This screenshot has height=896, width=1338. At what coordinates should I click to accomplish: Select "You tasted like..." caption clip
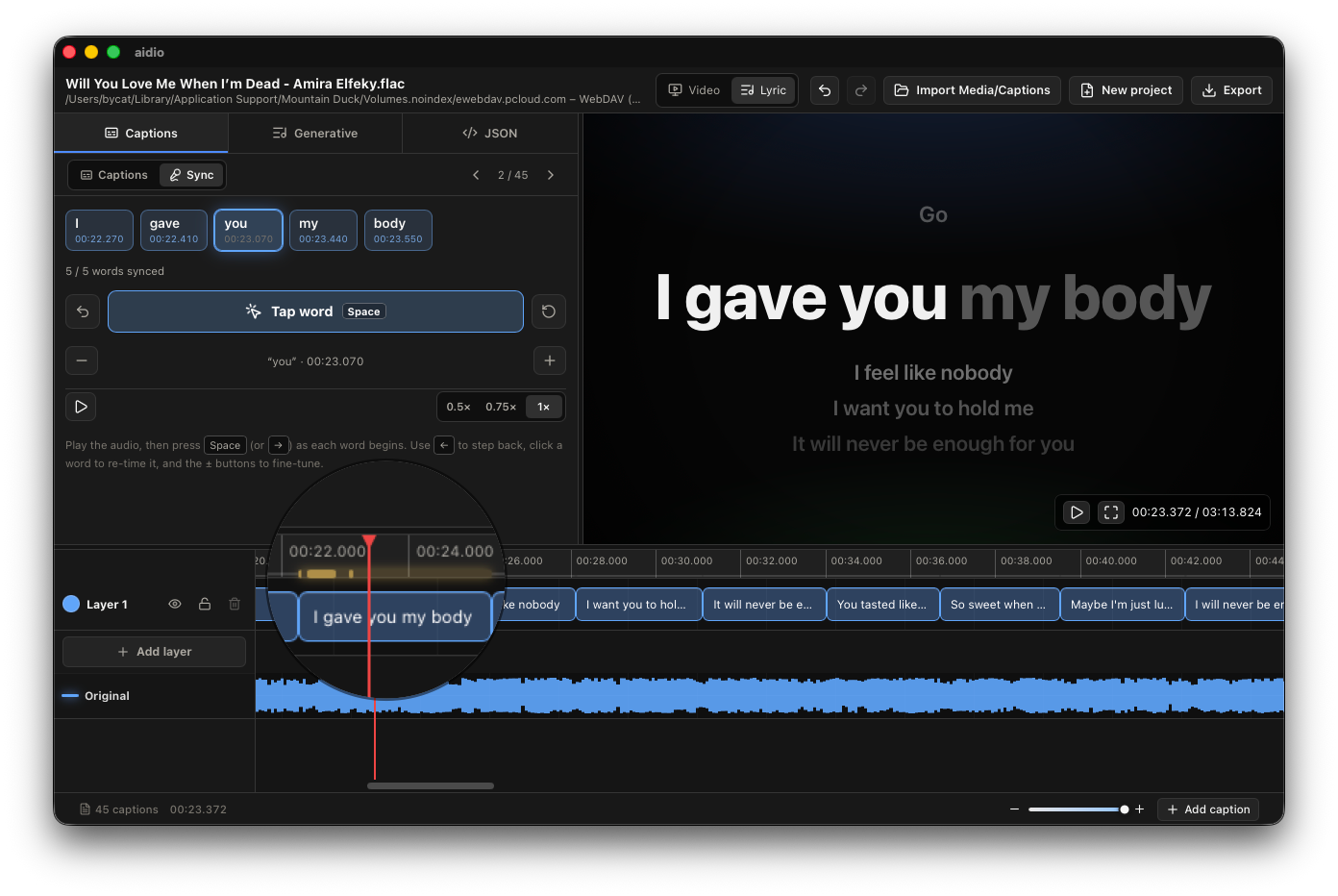tap(883, 605)
